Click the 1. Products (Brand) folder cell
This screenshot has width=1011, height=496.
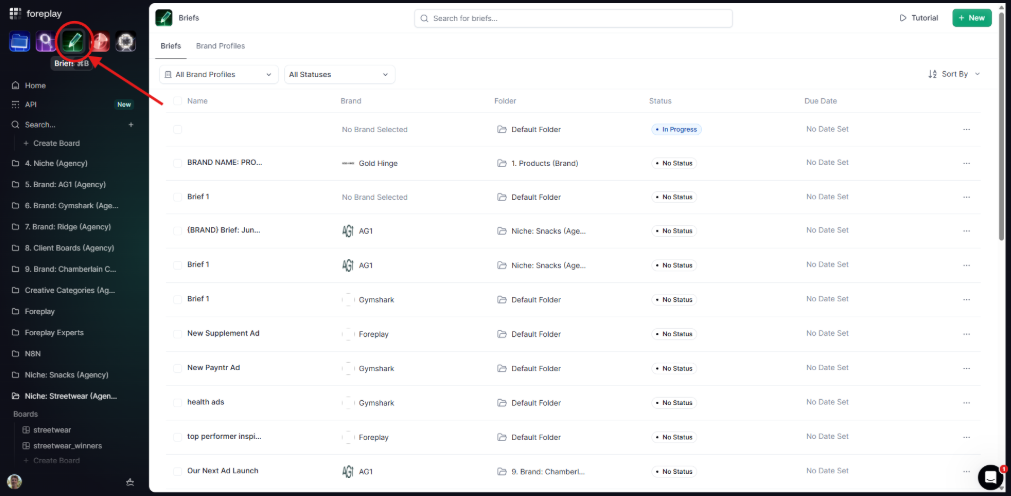tap(538, 163)
